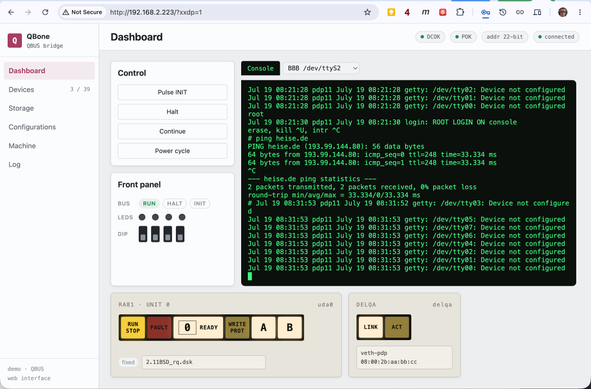Toggle the third DIP switch

click(168, 234)
